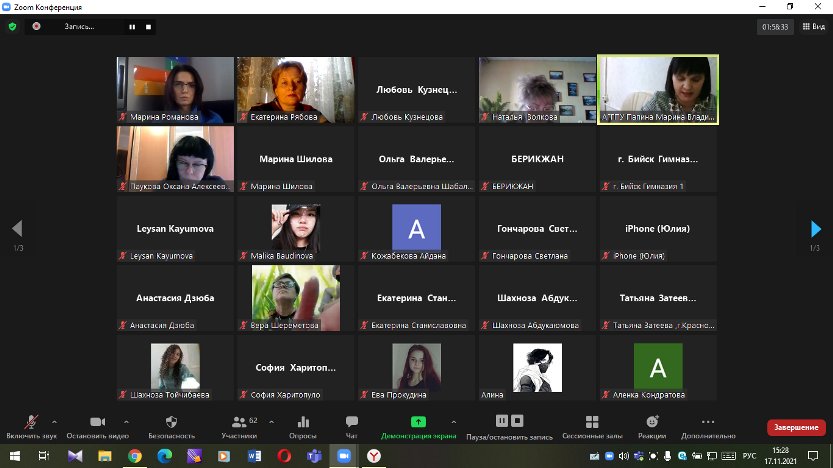Click the red Завершение end meeting button

click(x=795, y=427)
